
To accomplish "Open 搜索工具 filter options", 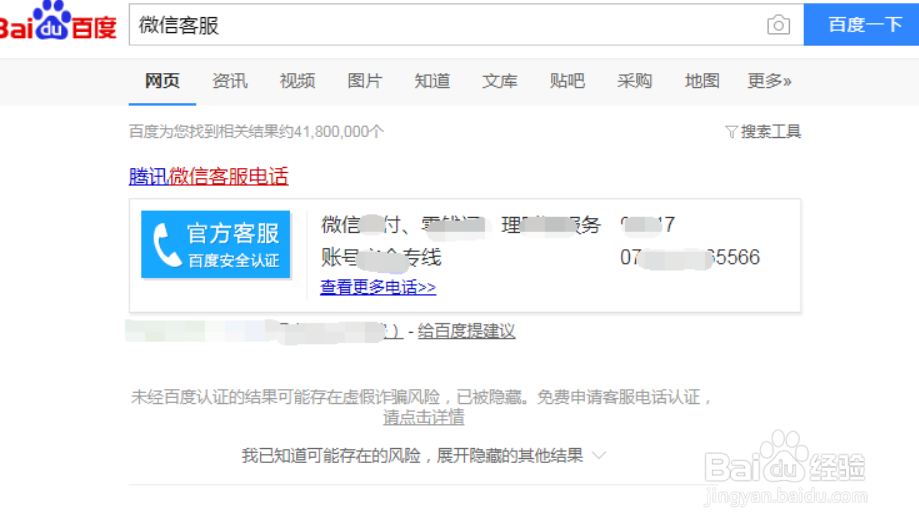I will [763, 131].
